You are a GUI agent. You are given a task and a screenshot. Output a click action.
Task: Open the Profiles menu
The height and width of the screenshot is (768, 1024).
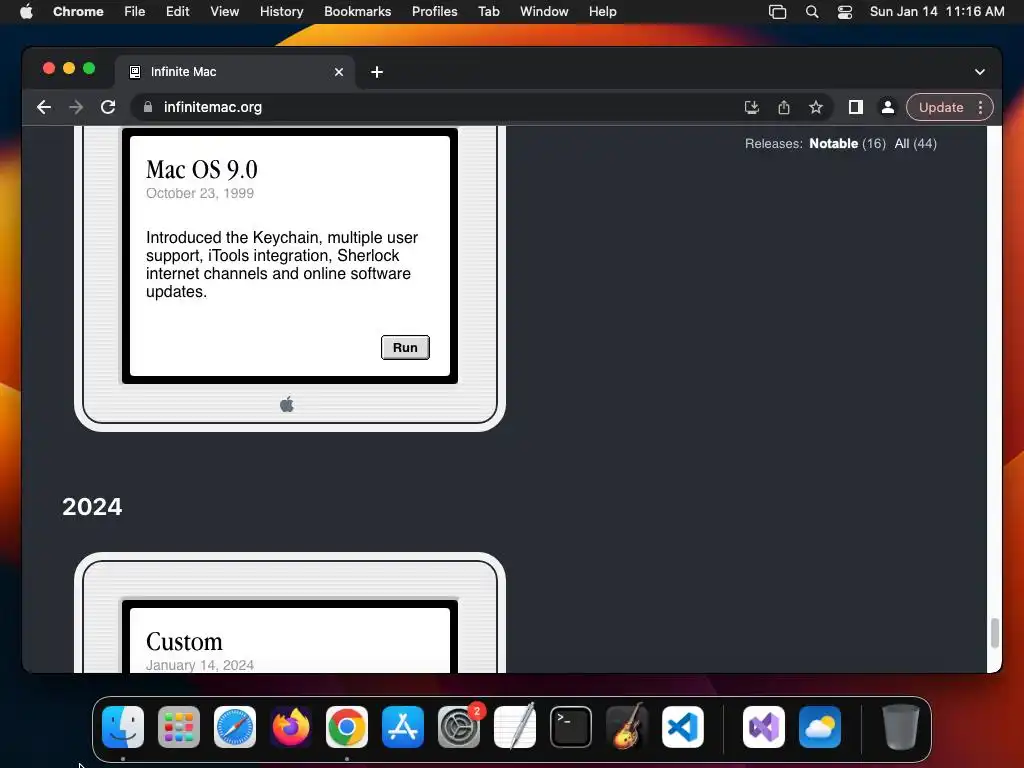(x=434, y=11)
